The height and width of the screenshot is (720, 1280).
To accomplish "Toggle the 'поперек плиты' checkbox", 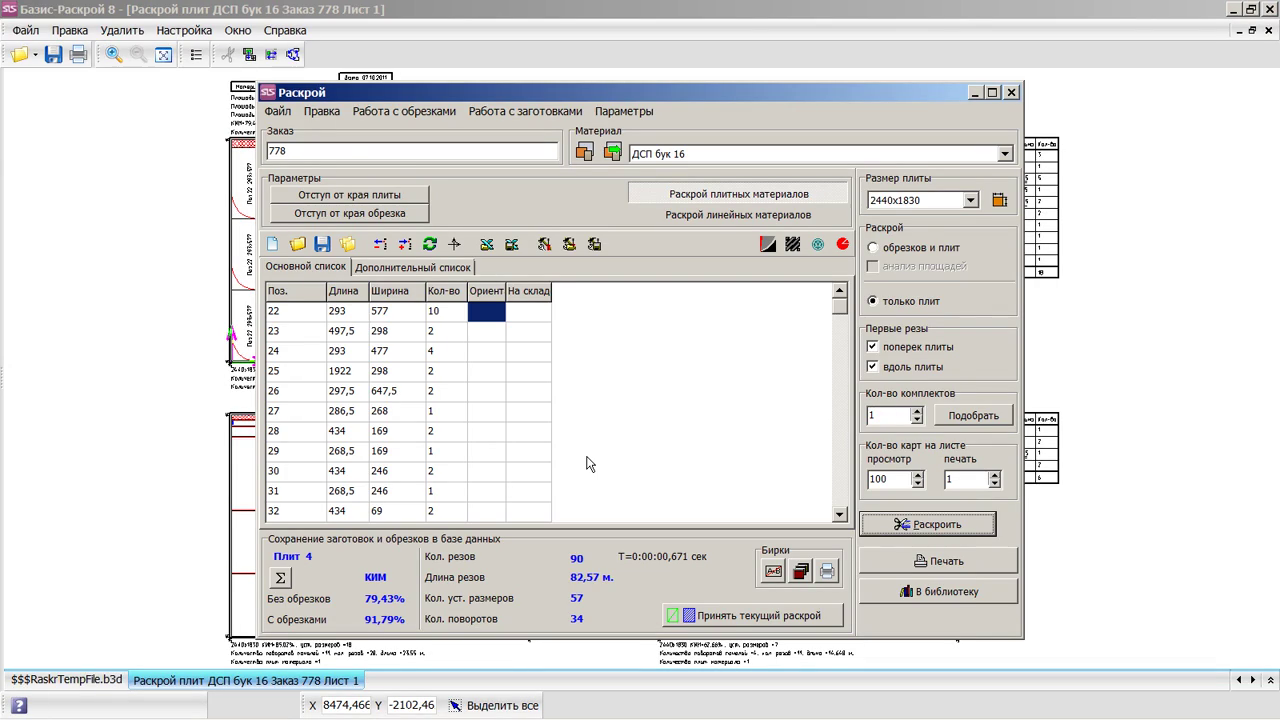I will [872, 347].
